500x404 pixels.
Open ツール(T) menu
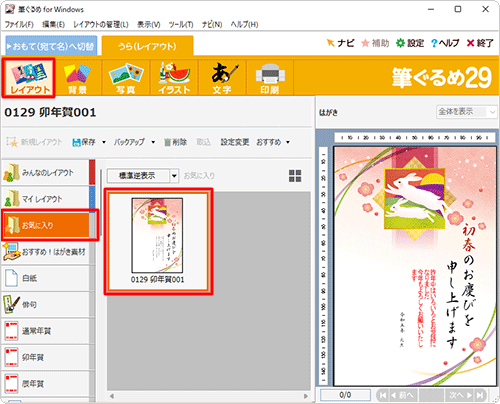click(181, 25)
